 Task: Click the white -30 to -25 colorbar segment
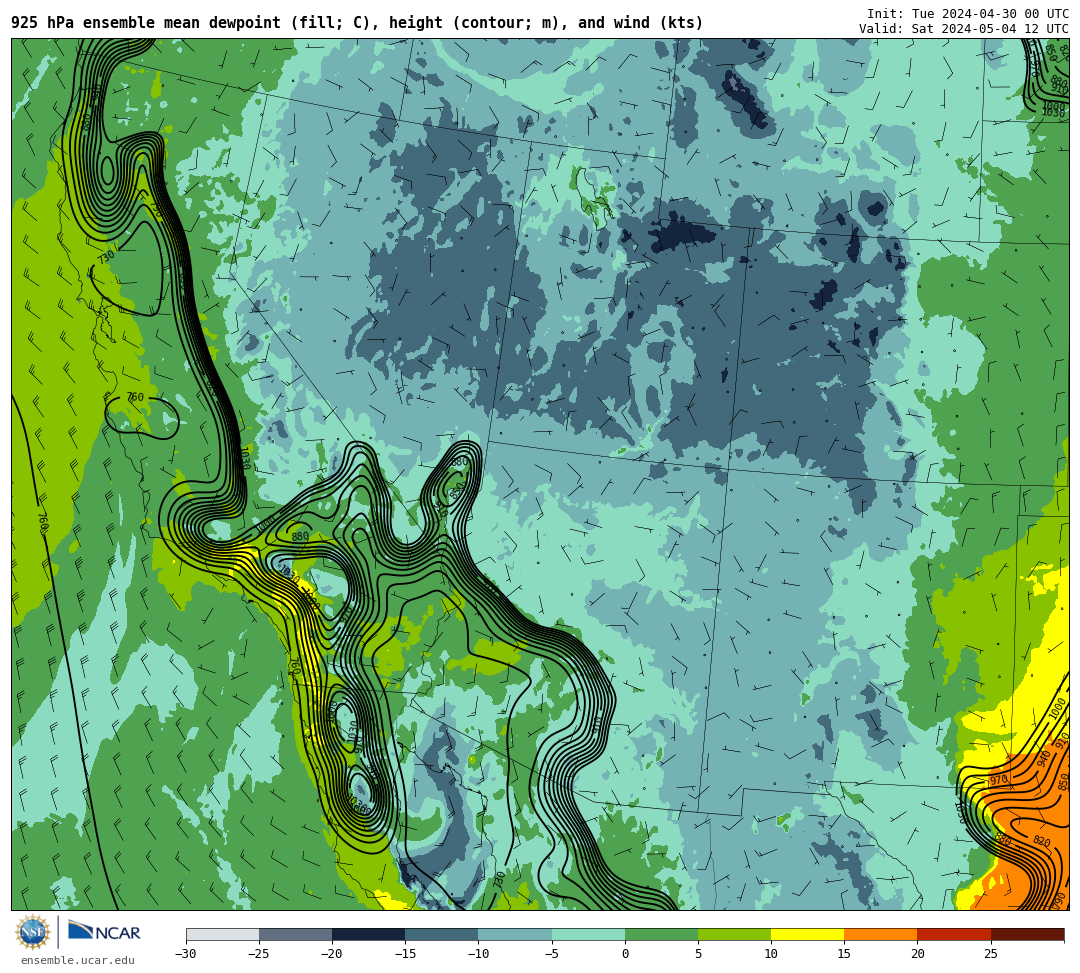[222, 934]
